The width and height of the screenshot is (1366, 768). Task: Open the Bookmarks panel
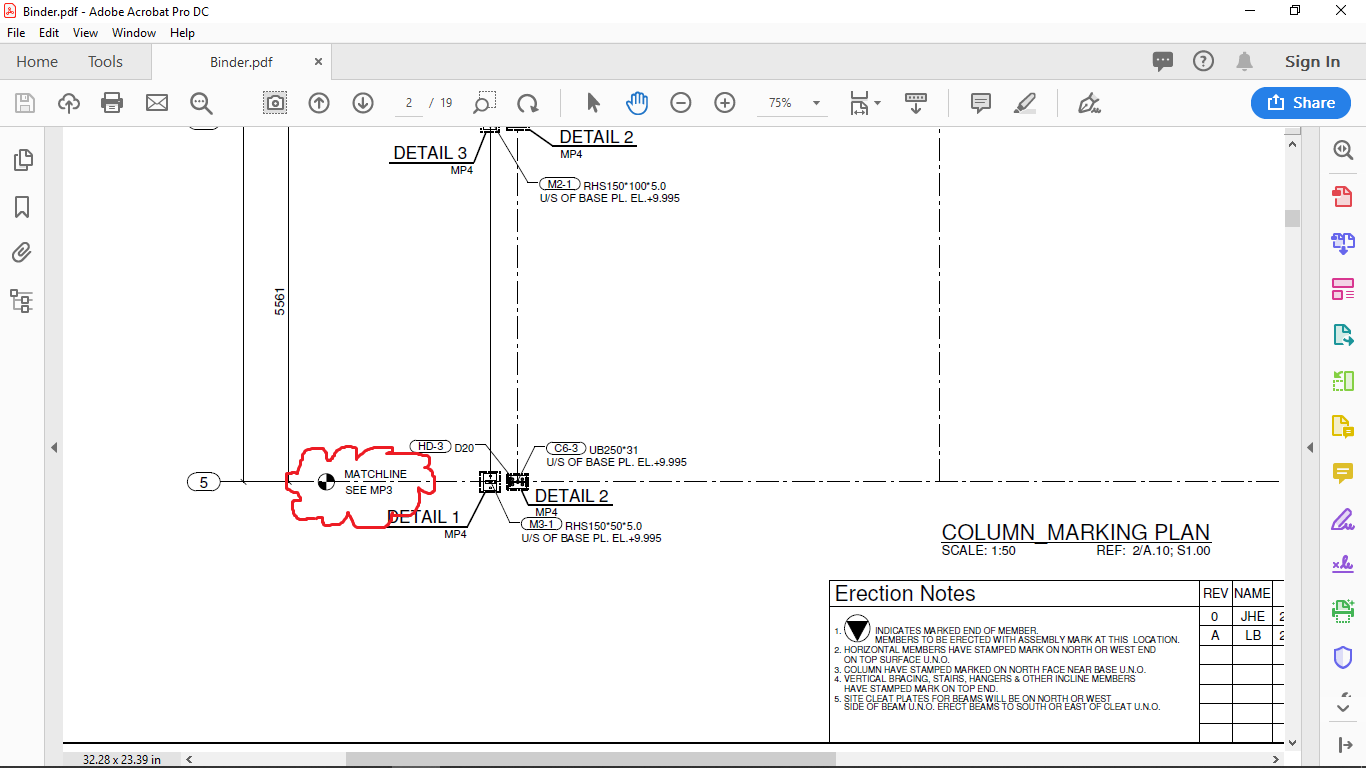click(22, 206)
